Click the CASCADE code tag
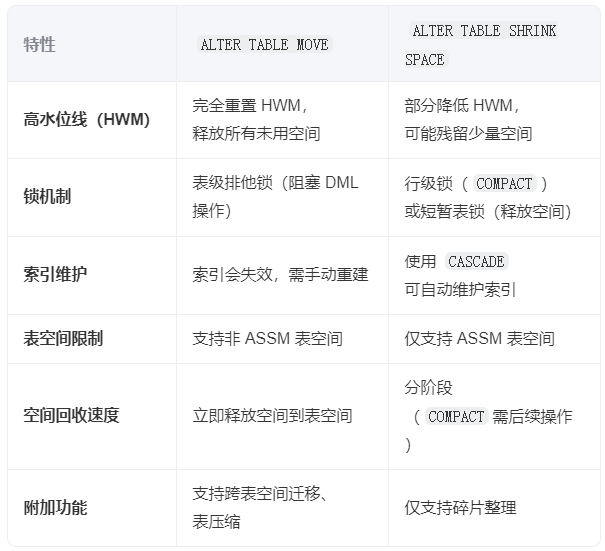The height and width of the screenshot is (551, 605). coord(476,261)
